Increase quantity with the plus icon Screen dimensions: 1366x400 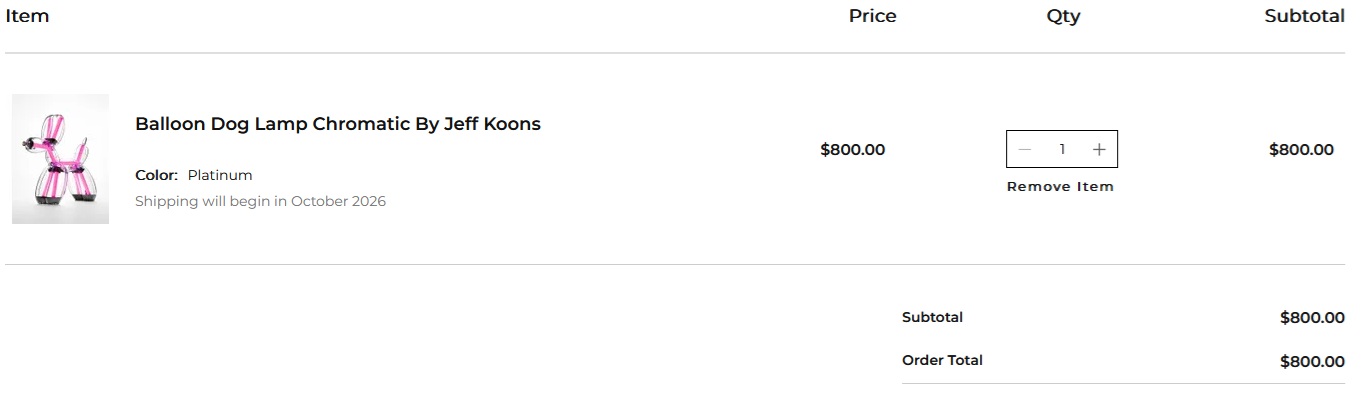click(1099, 149)
